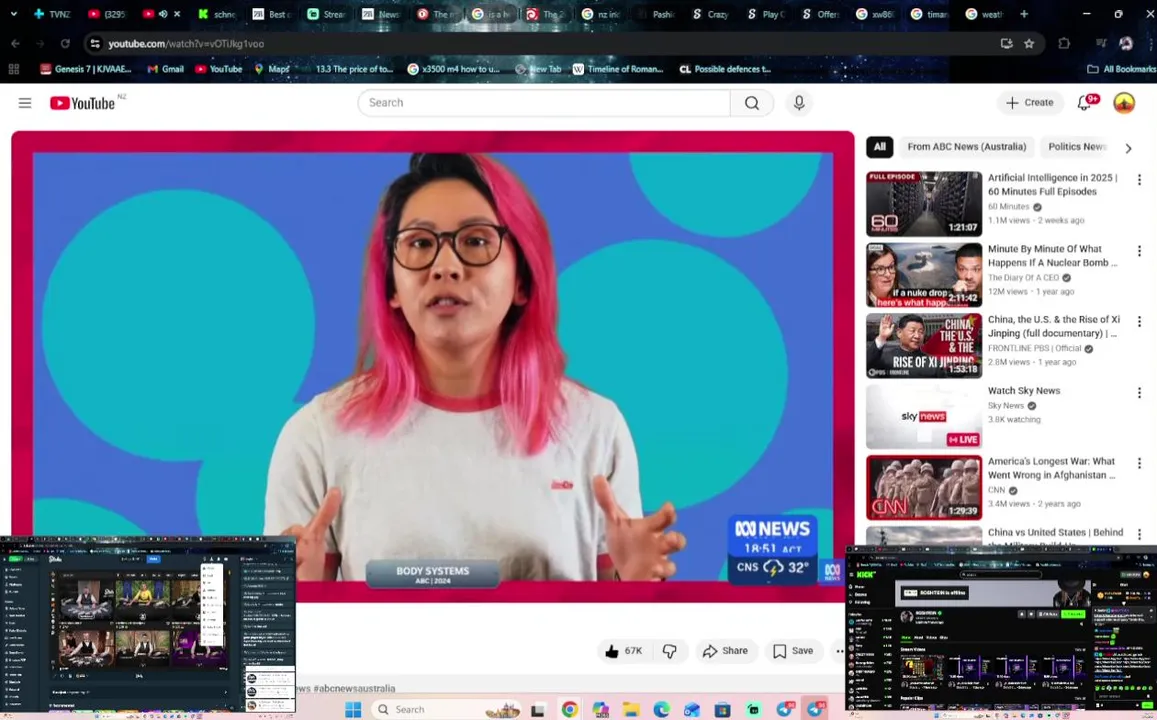This screenshot has height=720, width=1157.
Task: Save the video to a playlist
Action: click(x=793, y=651)
